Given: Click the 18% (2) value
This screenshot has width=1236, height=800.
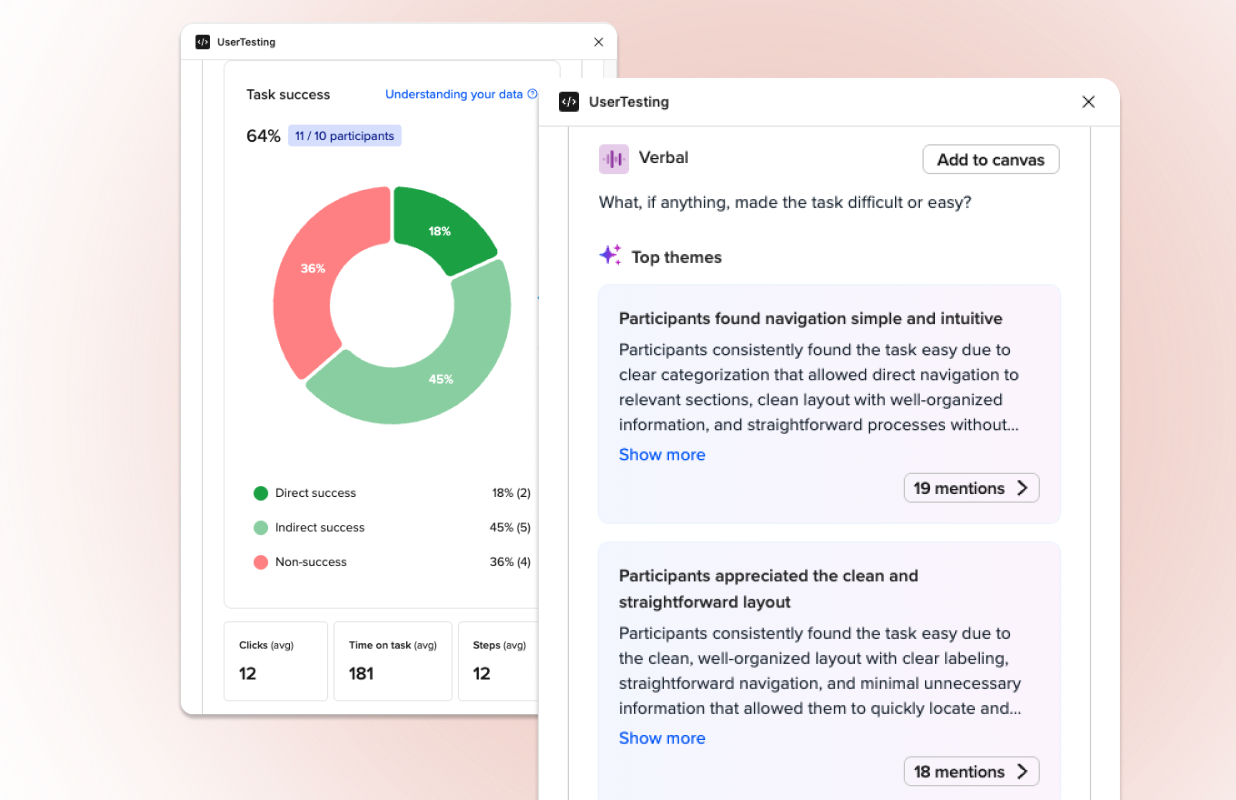Looking at the screenshot, I should 511,493.
